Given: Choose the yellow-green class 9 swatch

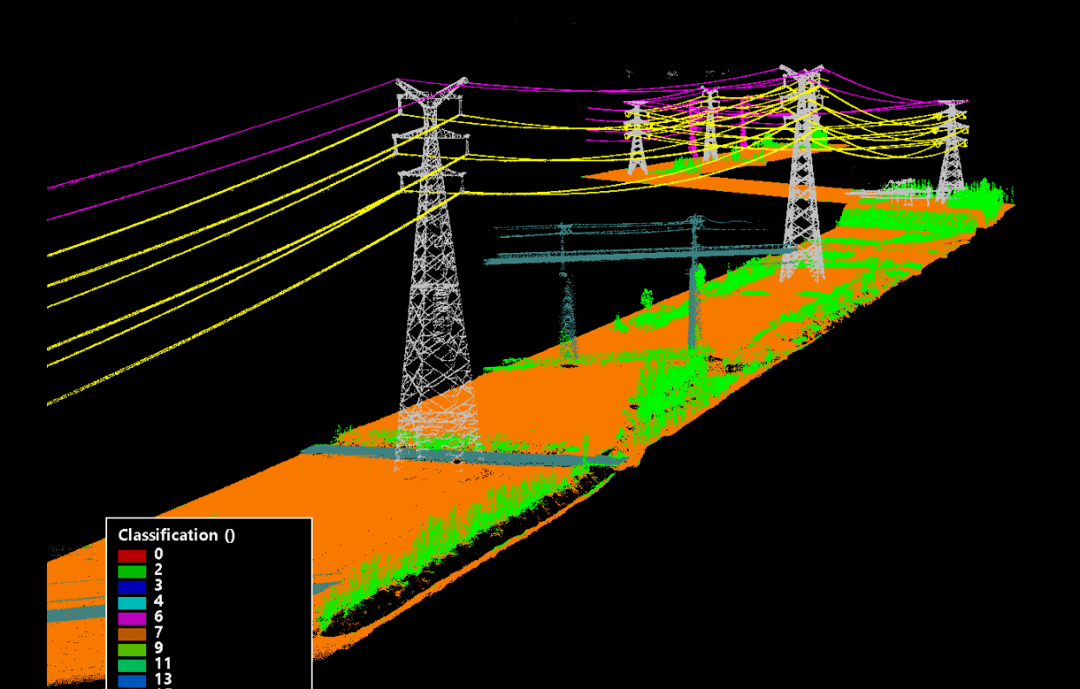Looking at the screenshot, I should click(x=132, y=649).
